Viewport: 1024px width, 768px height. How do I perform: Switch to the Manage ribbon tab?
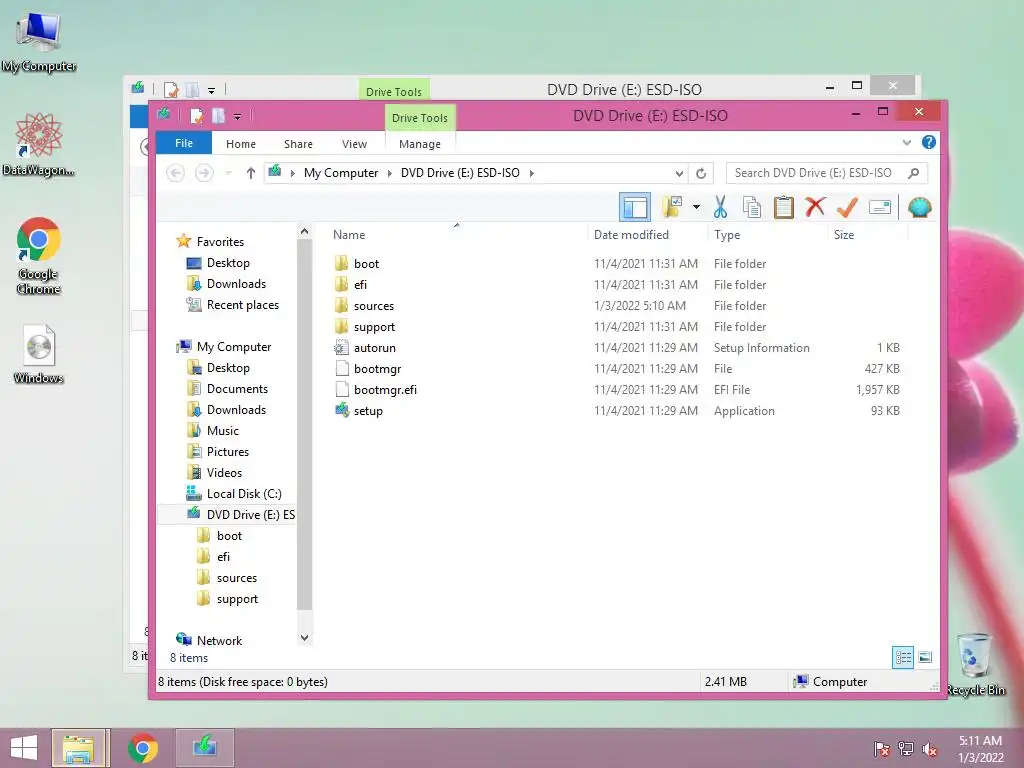[420, 144]
